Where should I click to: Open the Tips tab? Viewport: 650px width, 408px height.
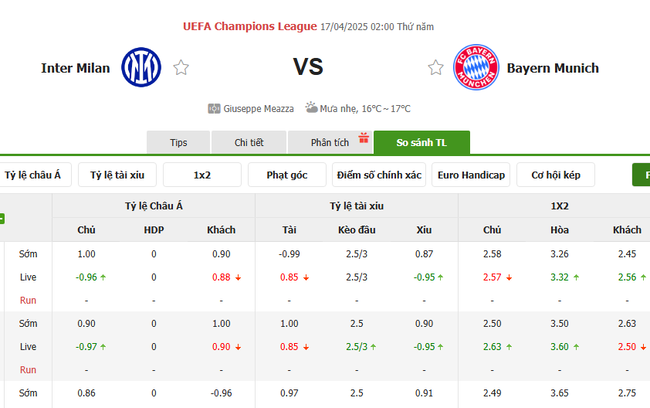pyautogui.click(x=178, y=143)
